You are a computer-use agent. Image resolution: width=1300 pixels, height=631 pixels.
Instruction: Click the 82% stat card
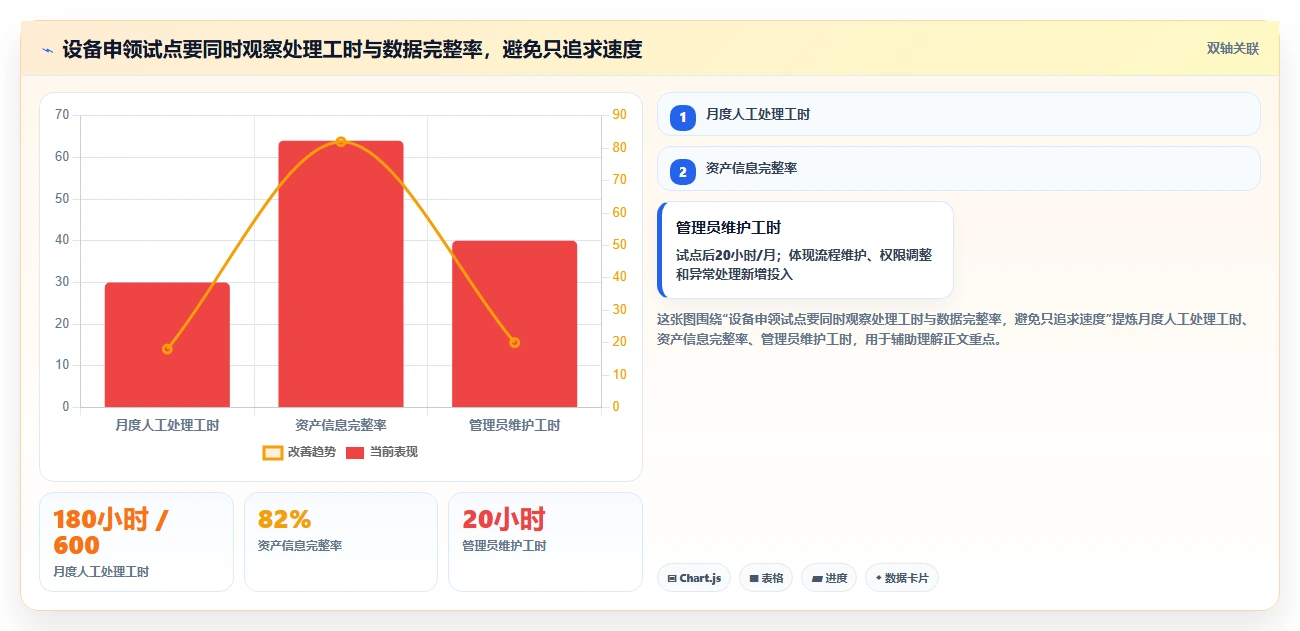point(341,542)
